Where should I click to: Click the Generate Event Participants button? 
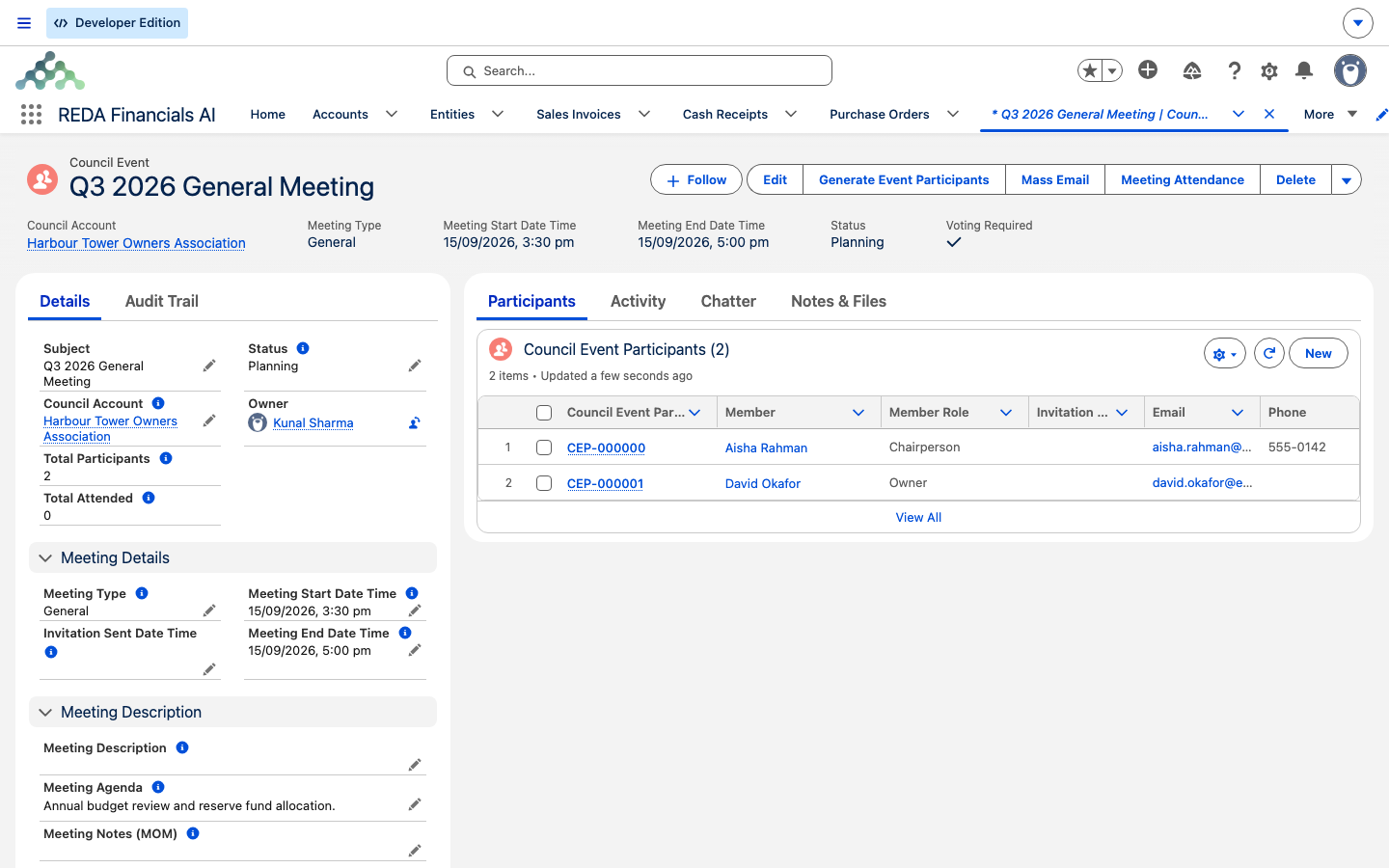pos(904,180)
